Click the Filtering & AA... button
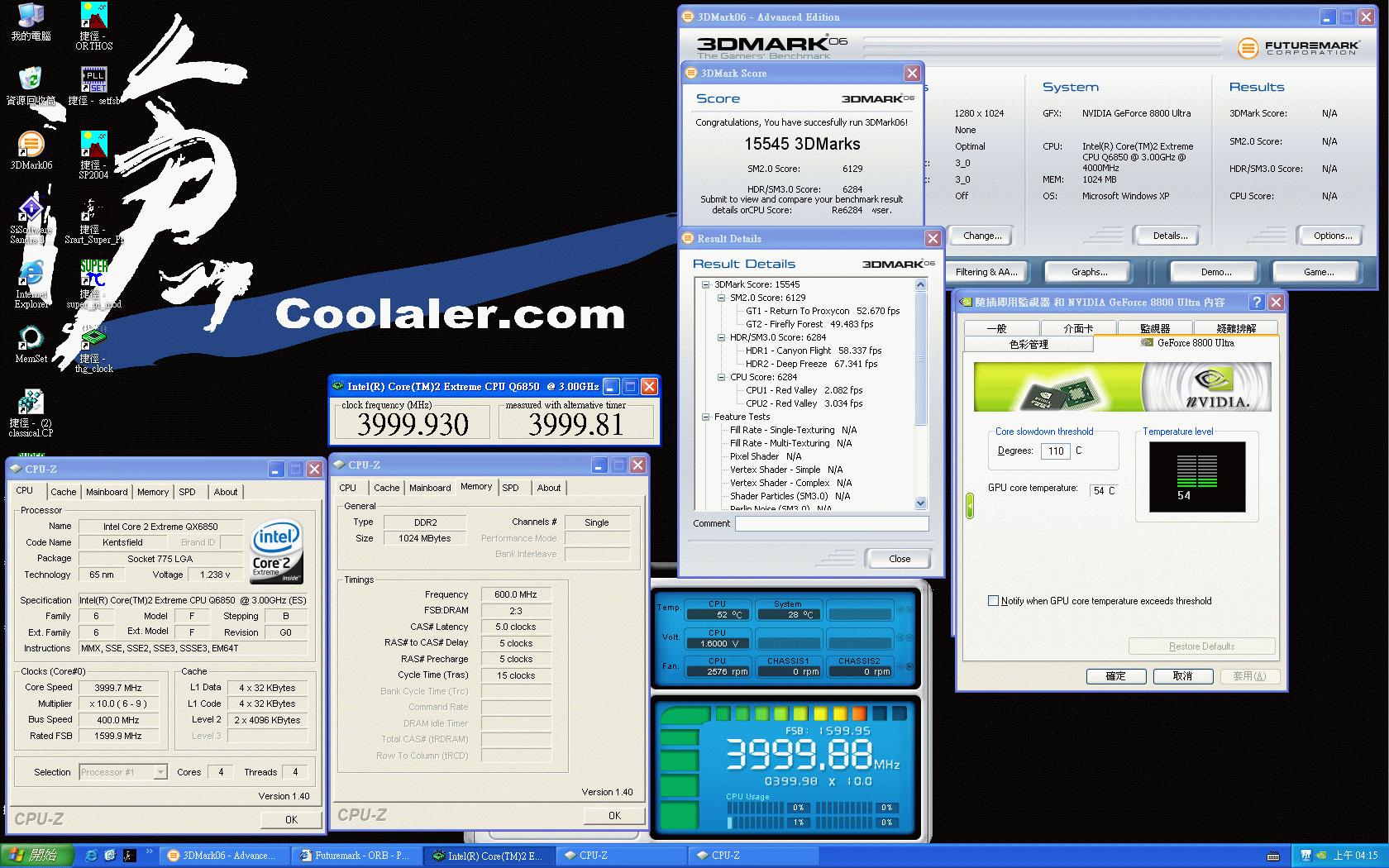 (986, 272)
